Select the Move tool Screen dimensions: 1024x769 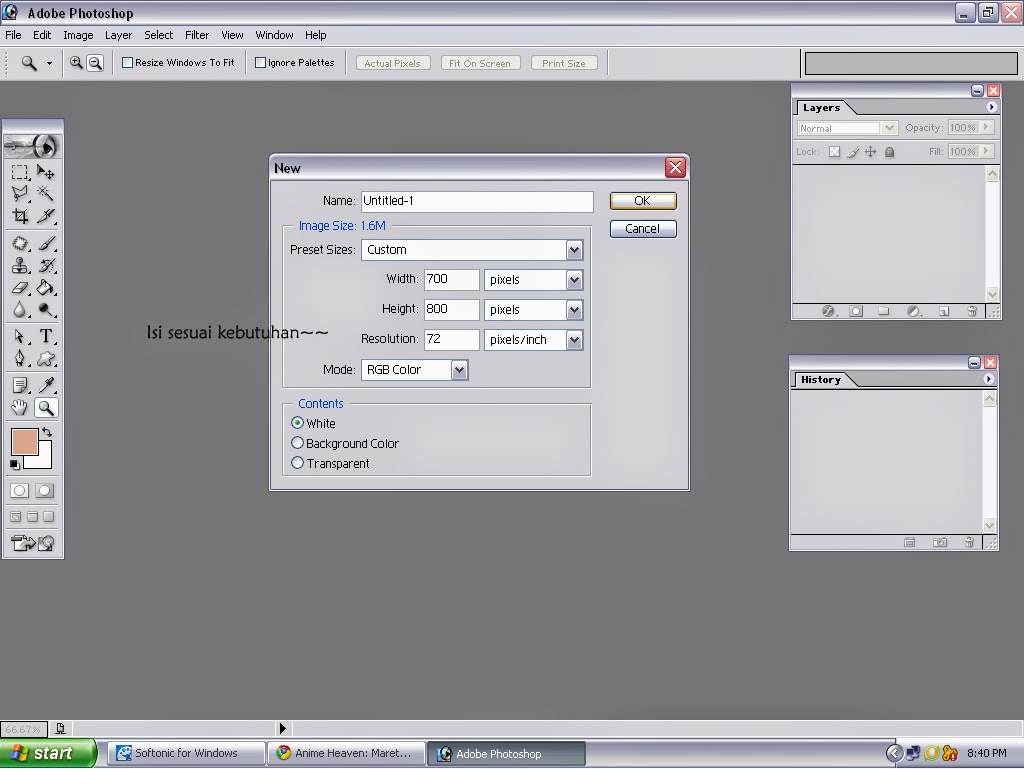(x=45, y=172)
